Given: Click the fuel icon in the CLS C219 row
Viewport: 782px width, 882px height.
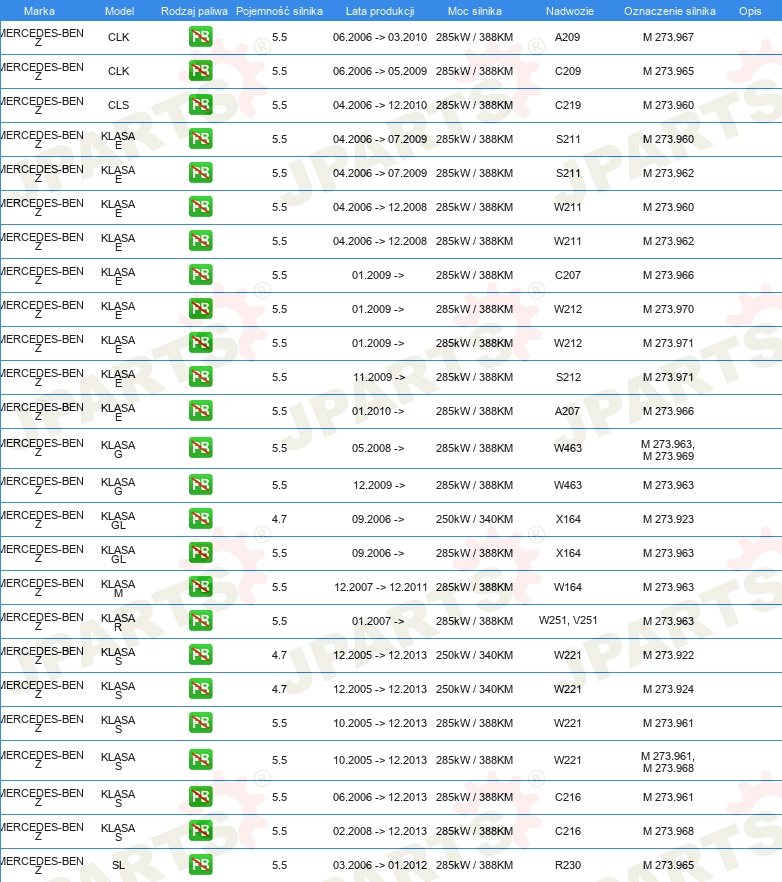Looking at the screenshot, I should (200, 105).
